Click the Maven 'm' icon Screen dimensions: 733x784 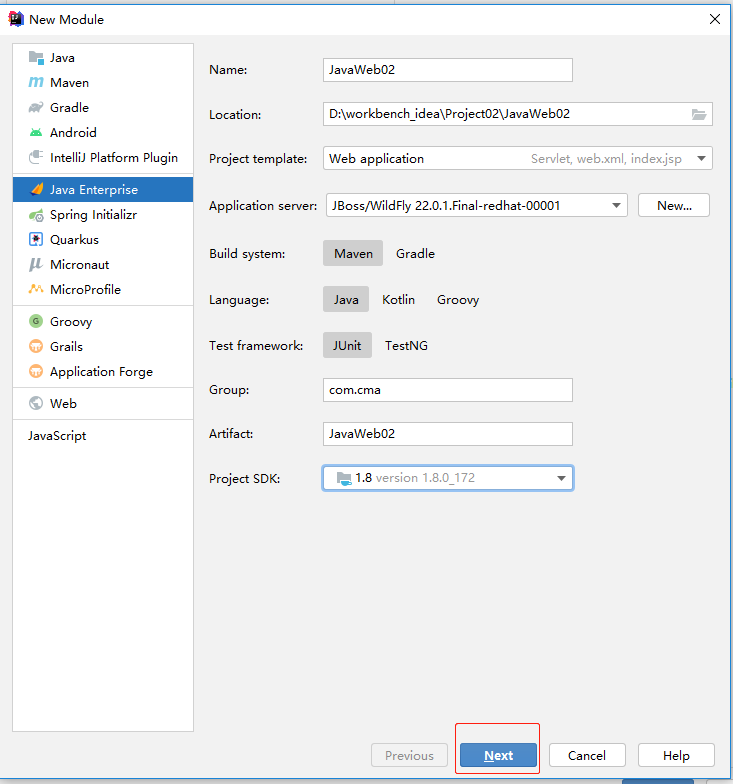[36, 82]
